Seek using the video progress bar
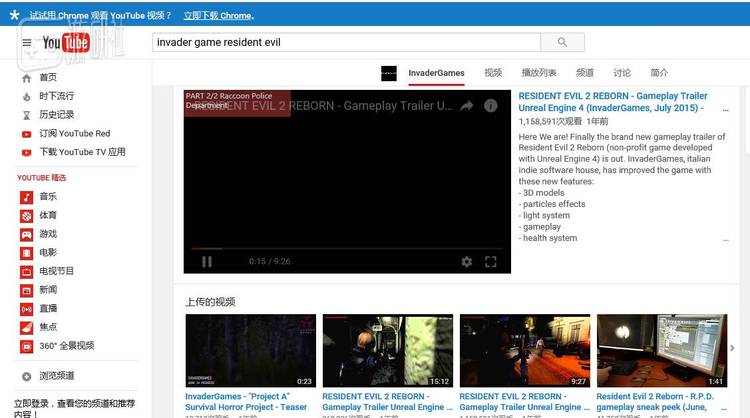 tap(347, 249)
